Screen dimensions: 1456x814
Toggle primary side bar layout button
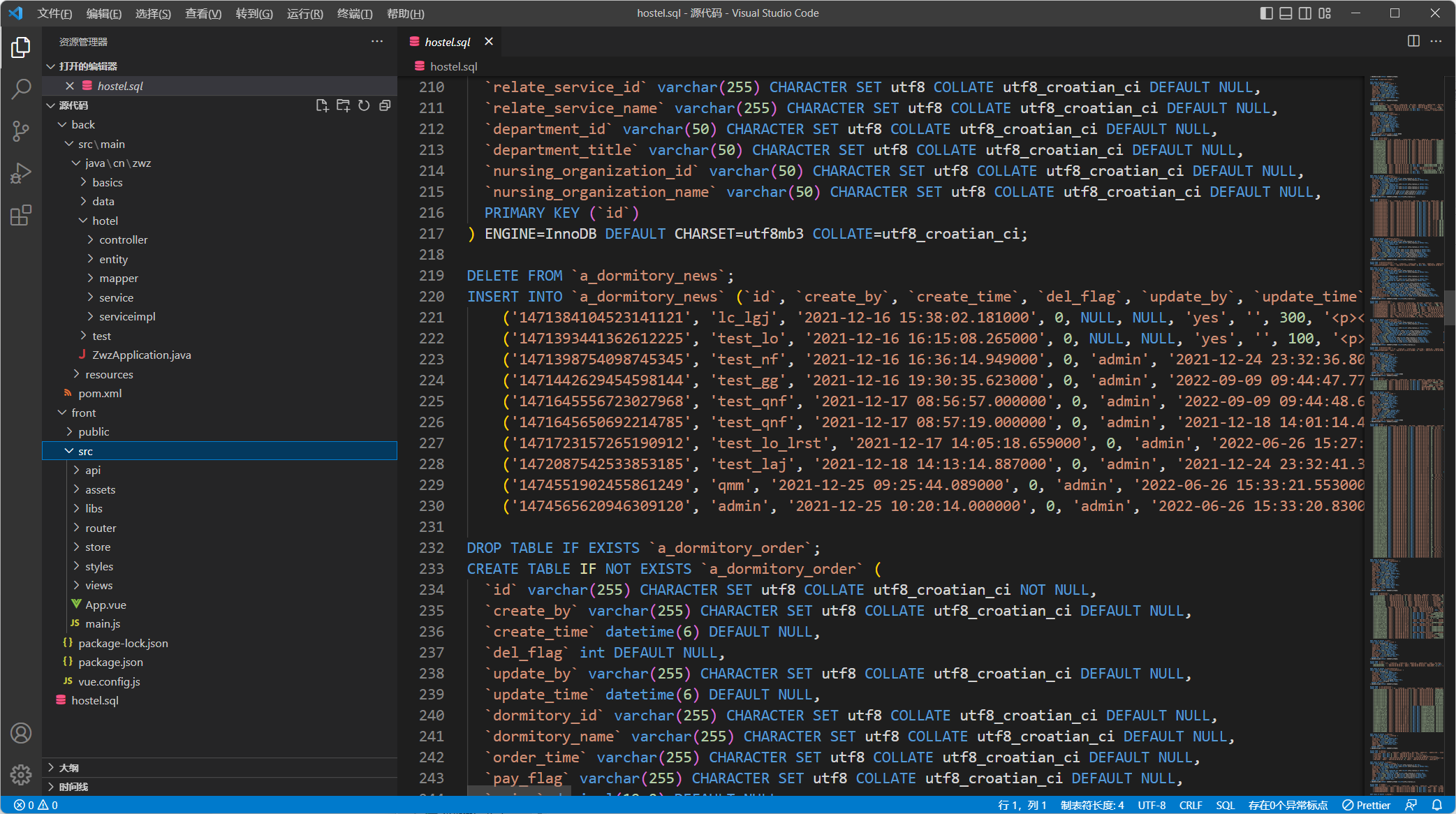pyautogui.click(x=1266, y=13)
